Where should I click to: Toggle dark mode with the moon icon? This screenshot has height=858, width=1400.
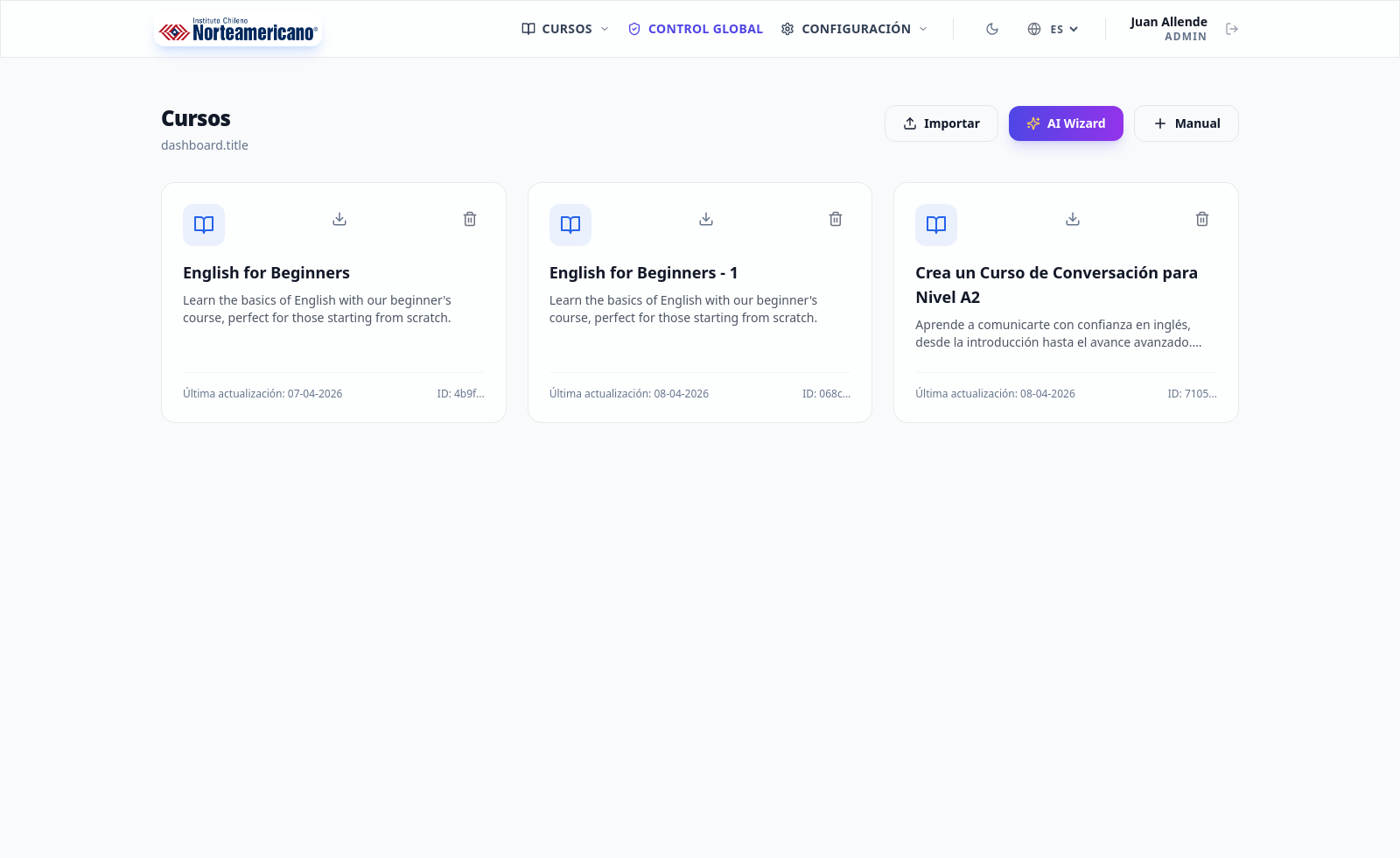pyautogui.click(x=992, y=29)
